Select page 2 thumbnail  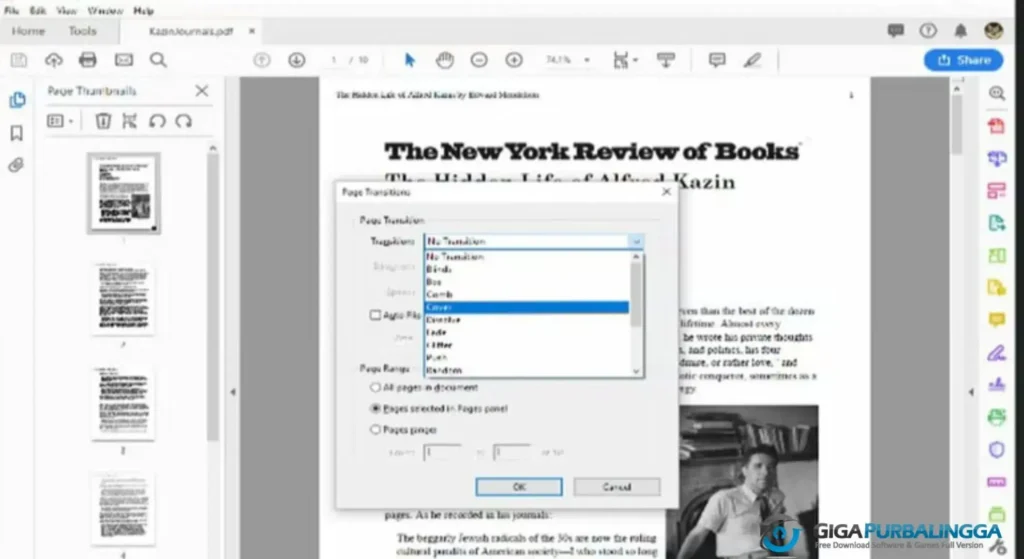click(x=123, y=298)
